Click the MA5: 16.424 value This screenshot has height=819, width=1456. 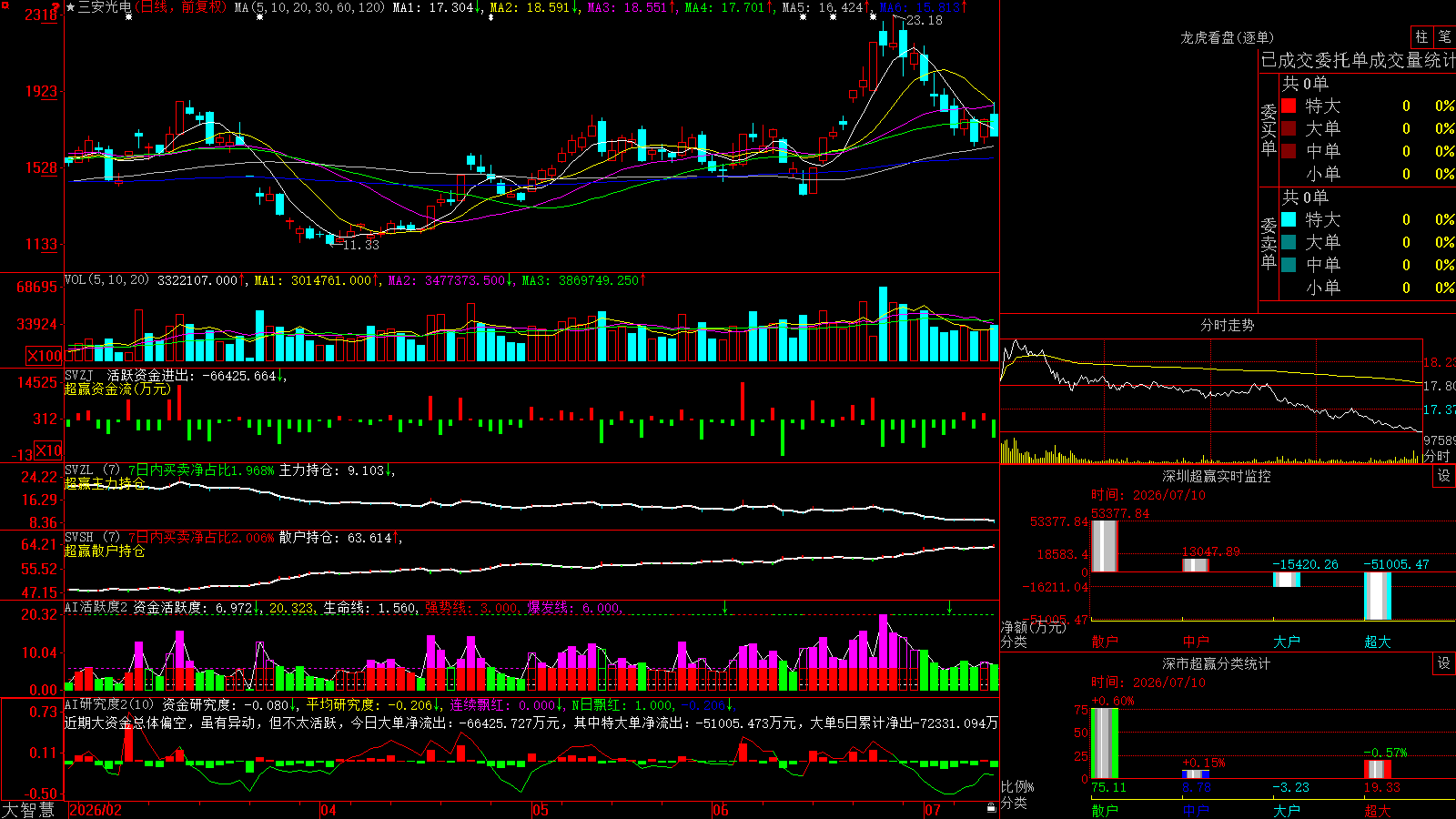824,7
